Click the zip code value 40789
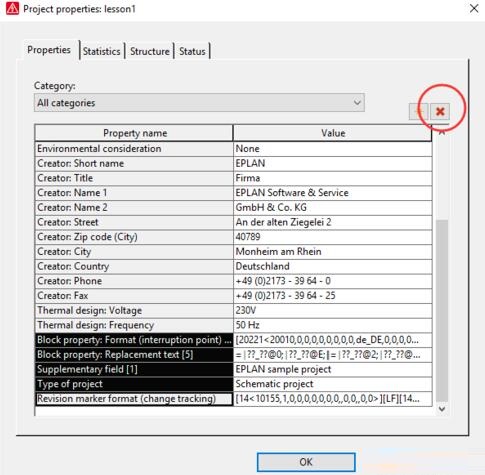This screenshot has height=475, width=485. pyautogui.click(x=332, y=237)
